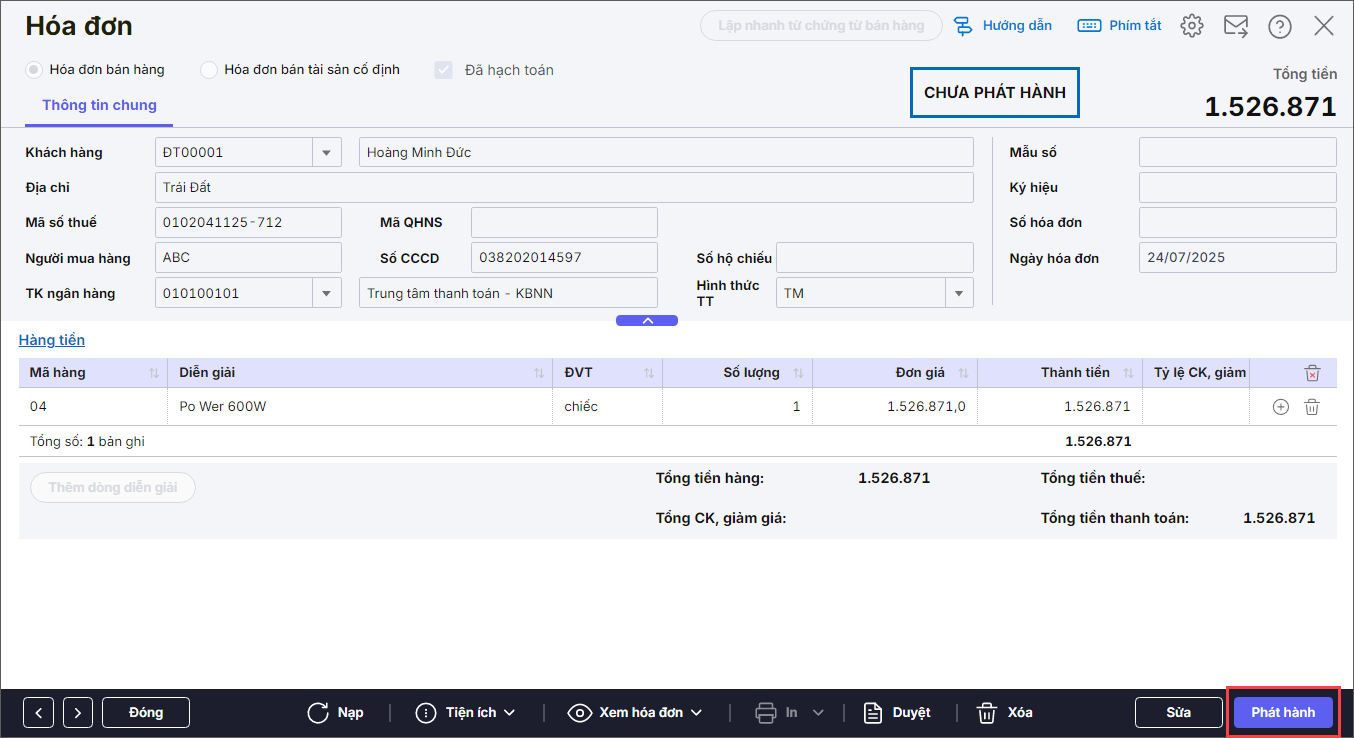Switch to Thông tin chung tab
The image size is (1354, 738).
99,105
